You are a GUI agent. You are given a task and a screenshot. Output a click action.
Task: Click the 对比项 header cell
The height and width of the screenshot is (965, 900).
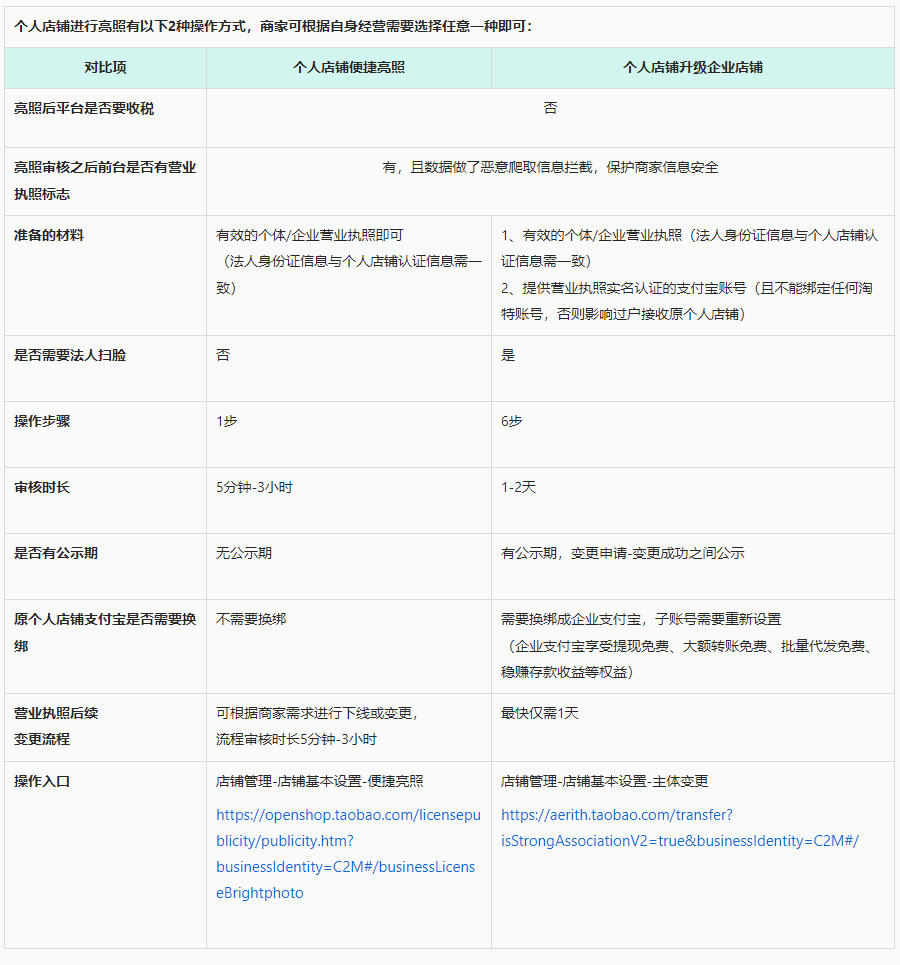click(104, 66)
